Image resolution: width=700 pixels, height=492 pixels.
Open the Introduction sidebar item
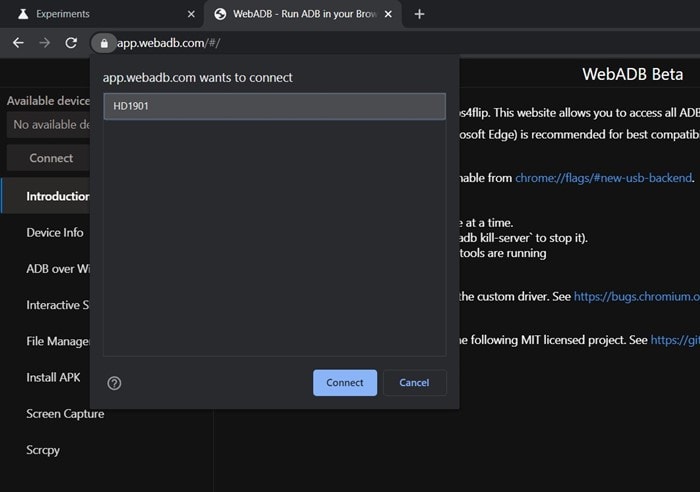[46, 196]
